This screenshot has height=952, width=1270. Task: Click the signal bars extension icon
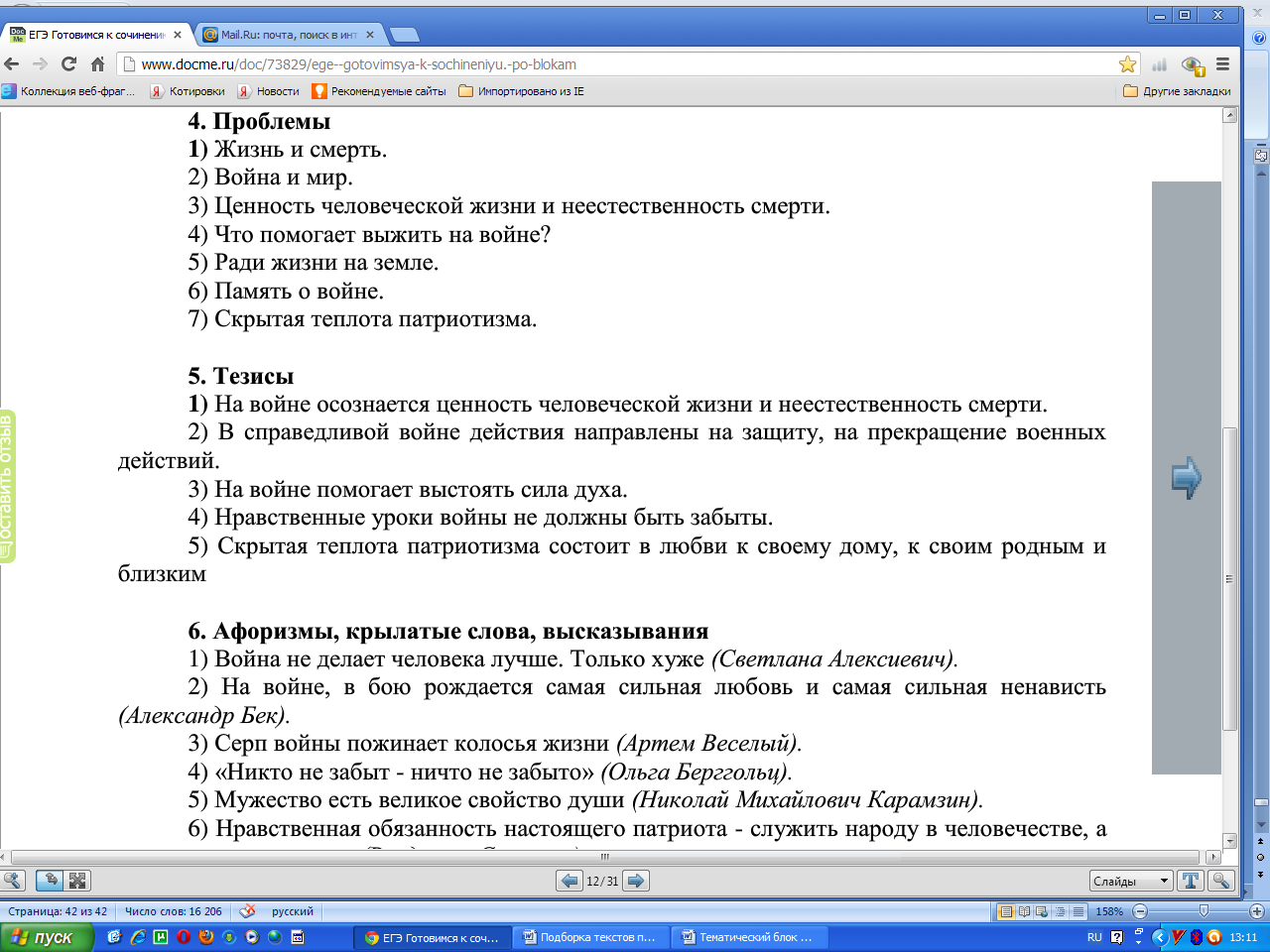click(x=1159, y=64)
